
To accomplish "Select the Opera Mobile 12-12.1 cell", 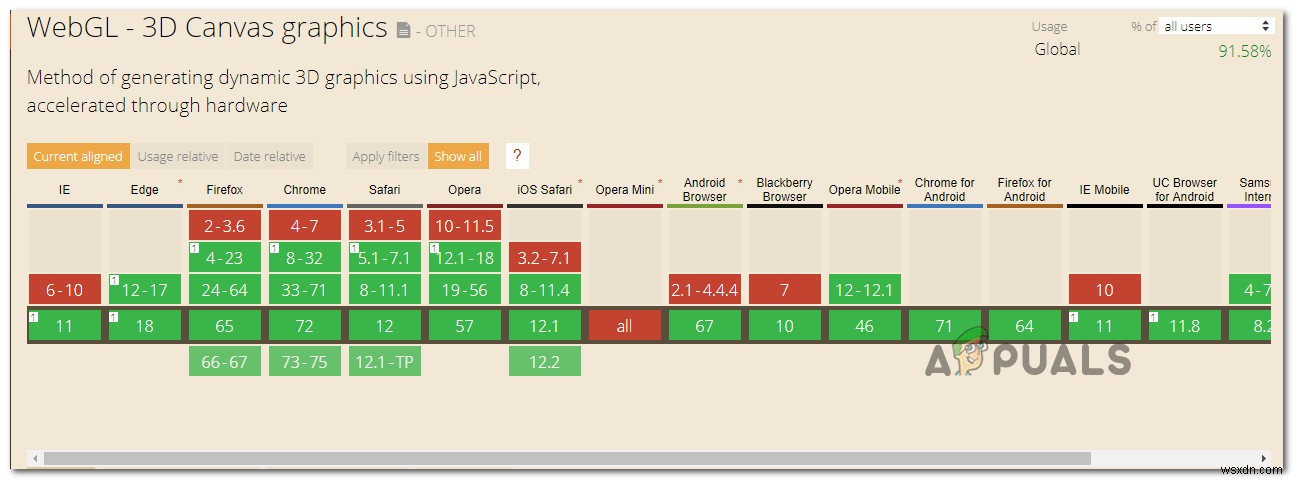I will [865, 290].
